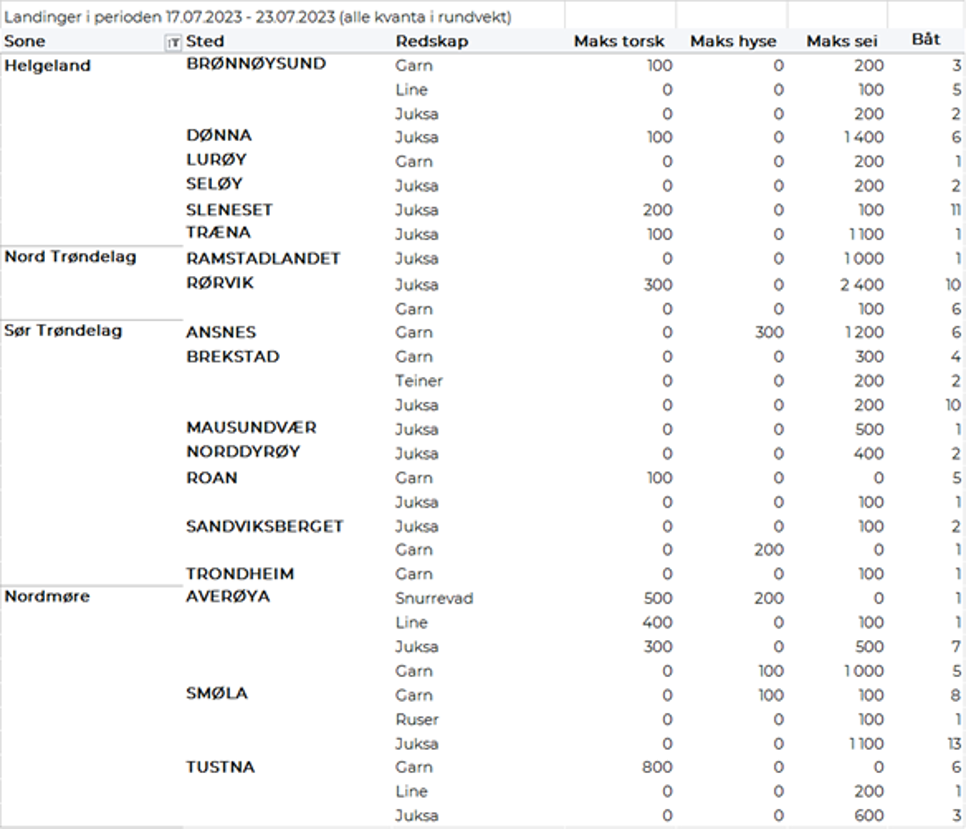This screenshot has width=966, height=829.
Task: Click the 800 Maks torsk value for TUSTNA
Action: (x=658, y=767)
